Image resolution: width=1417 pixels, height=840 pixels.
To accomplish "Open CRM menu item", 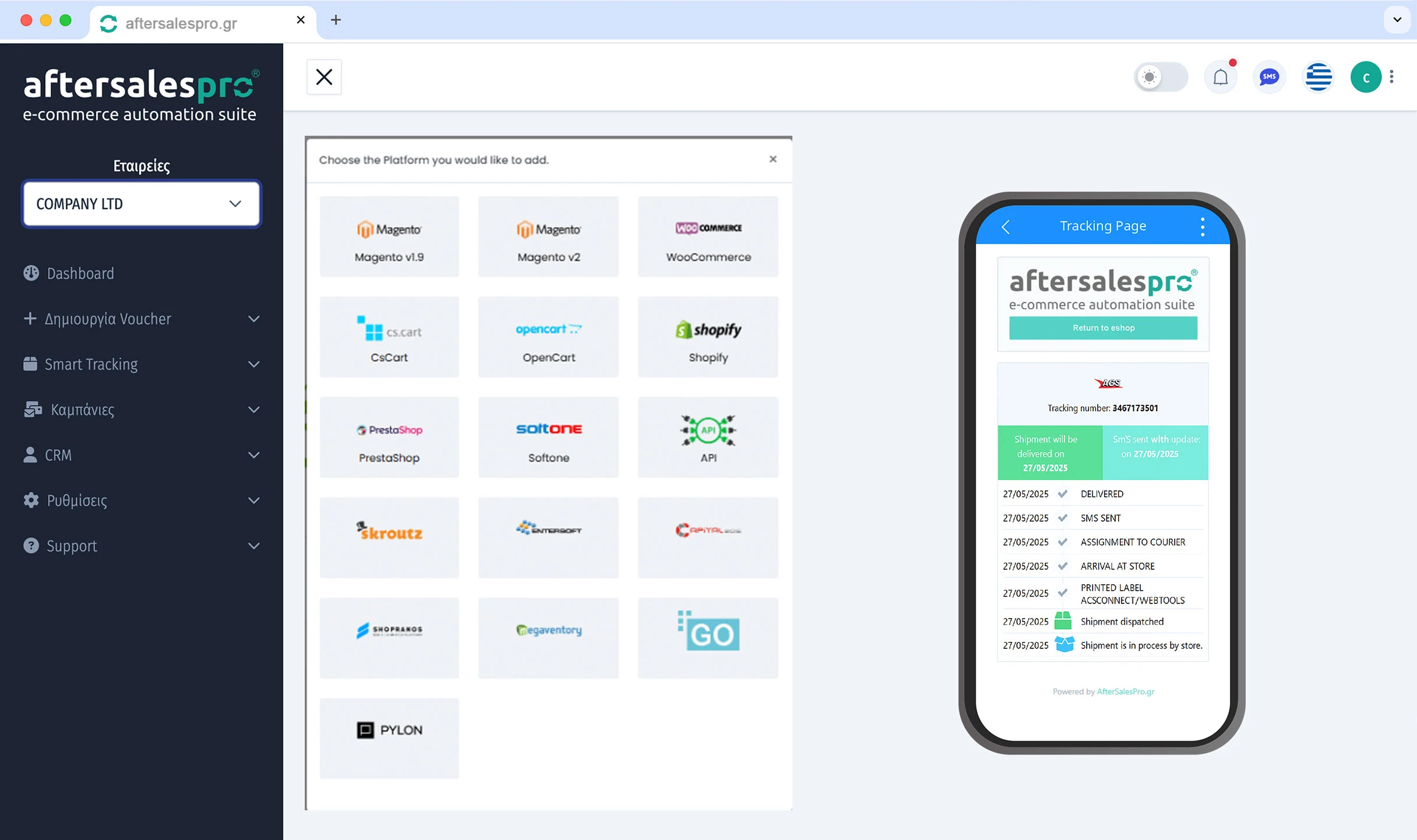I will (142, 455).
